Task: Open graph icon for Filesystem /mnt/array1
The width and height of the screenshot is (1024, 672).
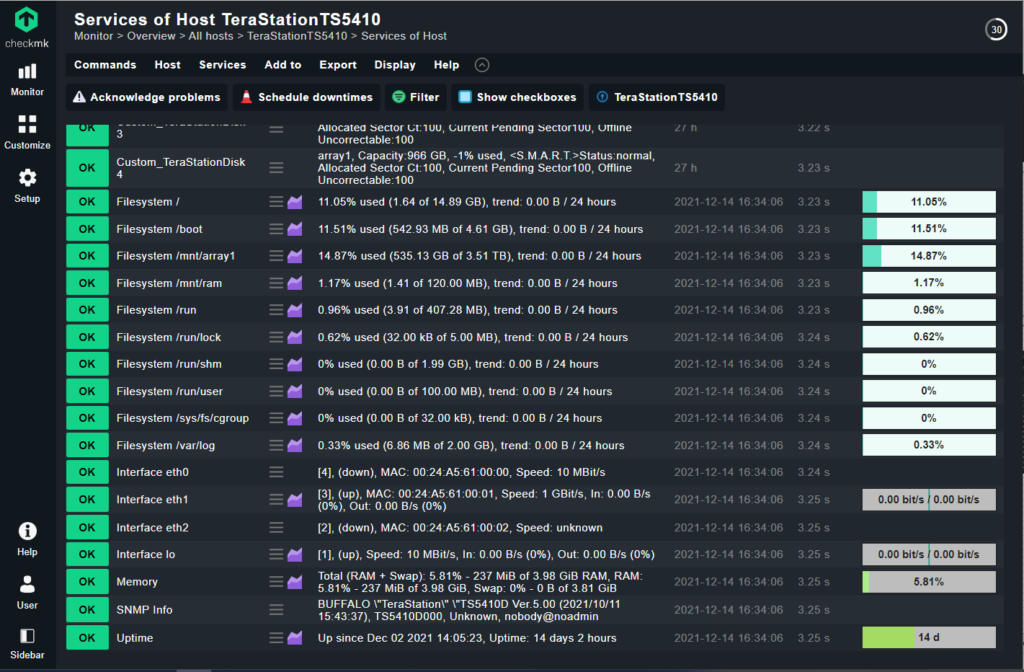Action: click(x=295, y=256)
